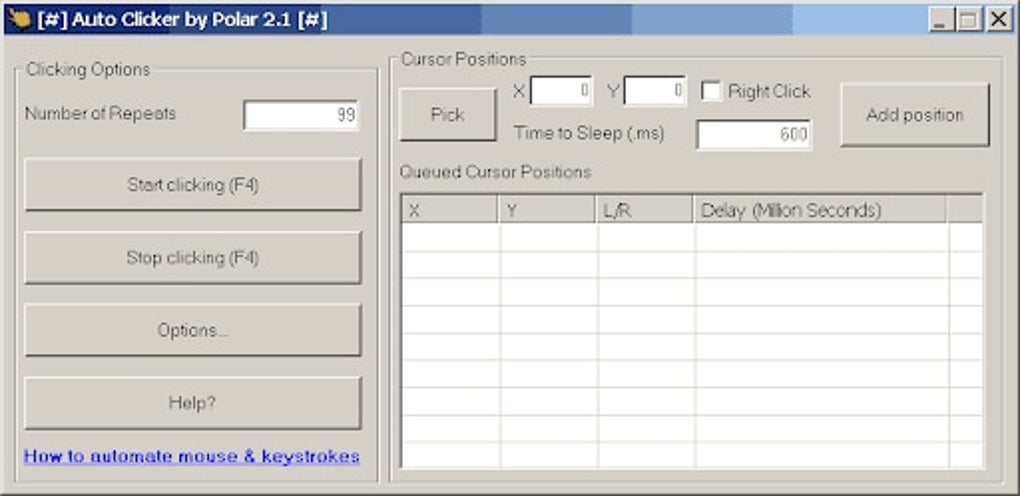Click the Time to Sleep (.ms) field
Screen dimensions: 1020x496
753,135
